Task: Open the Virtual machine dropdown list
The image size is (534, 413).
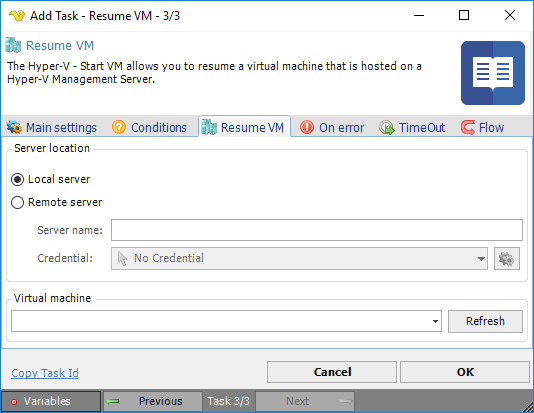Action: [435, 321]
